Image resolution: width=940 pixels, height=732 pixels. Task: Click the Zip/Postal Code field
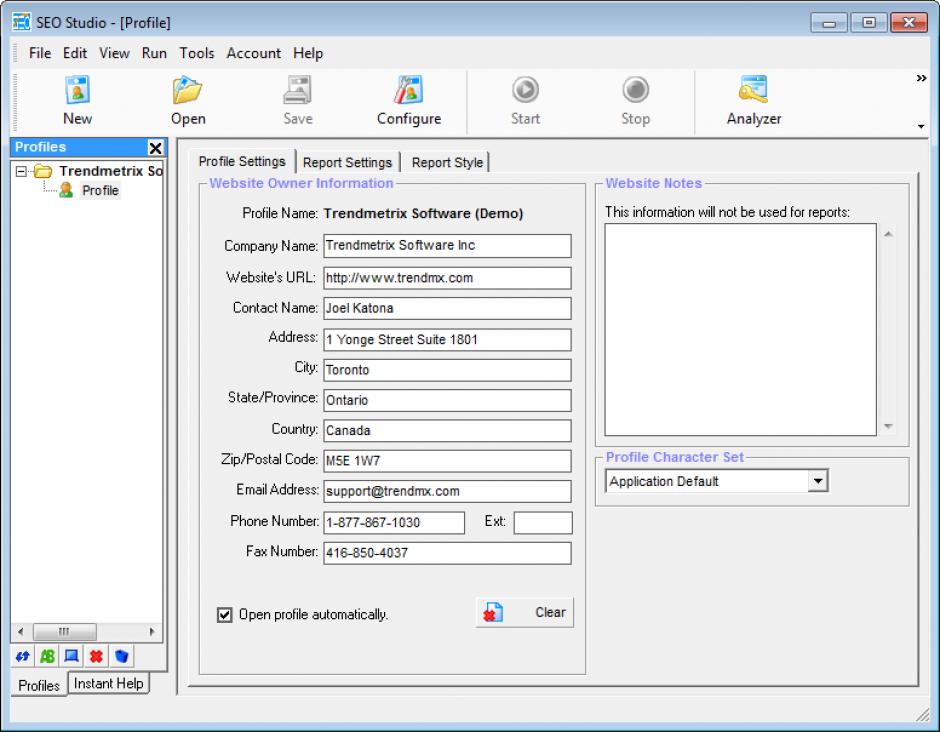coord(447,461)
